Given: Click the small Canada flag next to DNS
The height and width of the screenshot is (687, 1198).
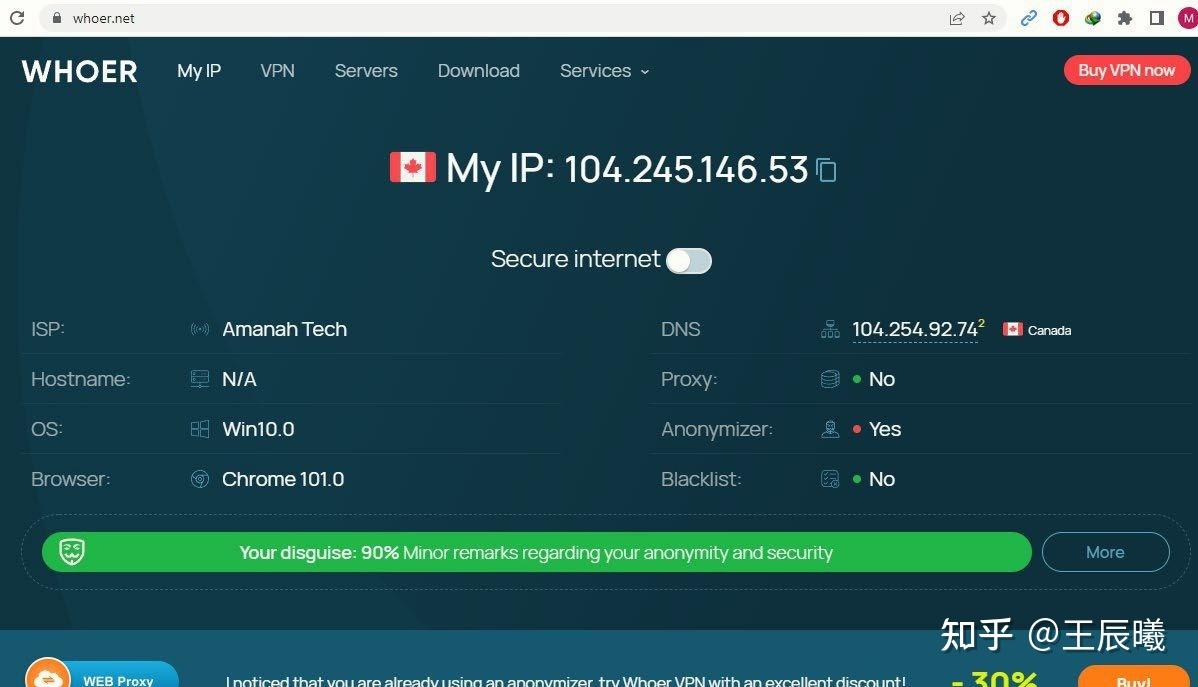Looking at the screenshot, I should coord(1012,329).
